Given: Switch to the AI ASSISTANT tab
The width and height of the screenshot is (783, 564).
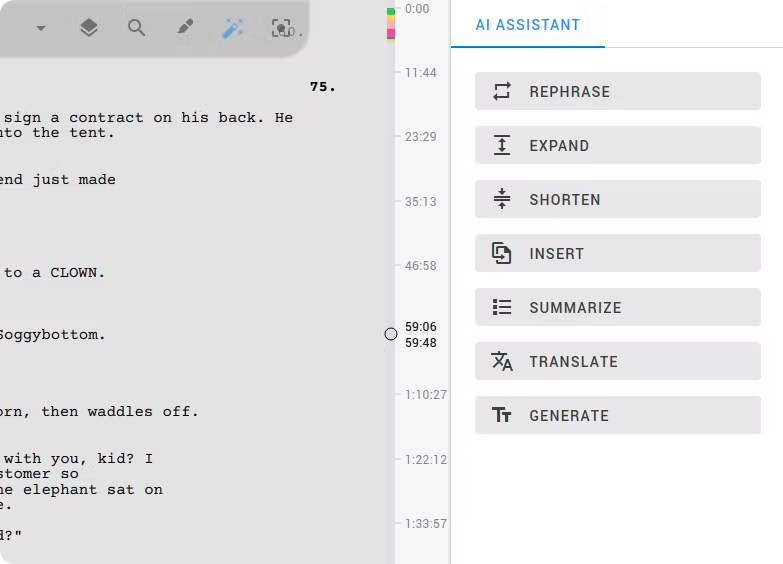Looking at the screenshot, I should (x=528, y=24).
